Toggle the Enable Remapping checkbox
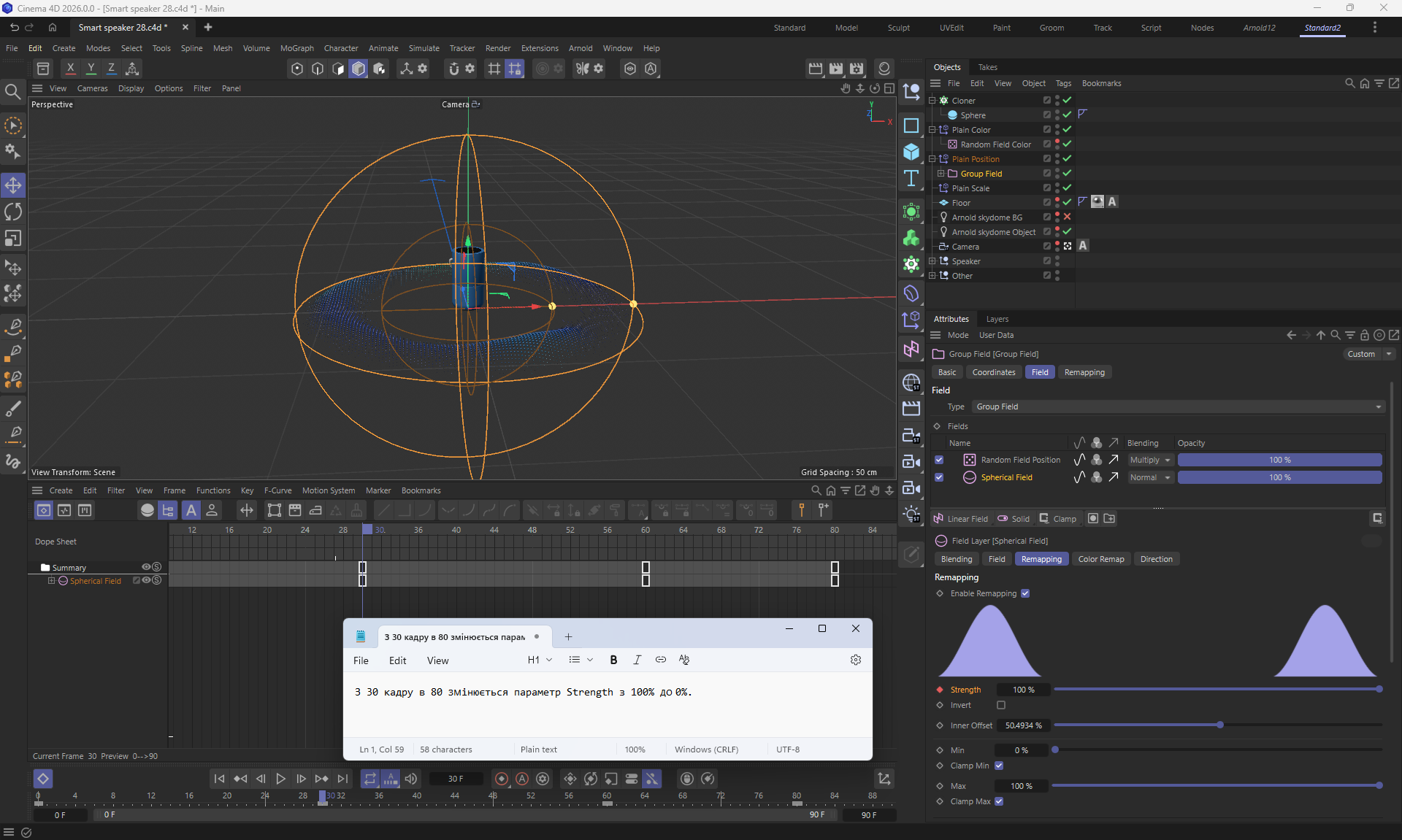1402x840 pixels. click(1025, 593)
